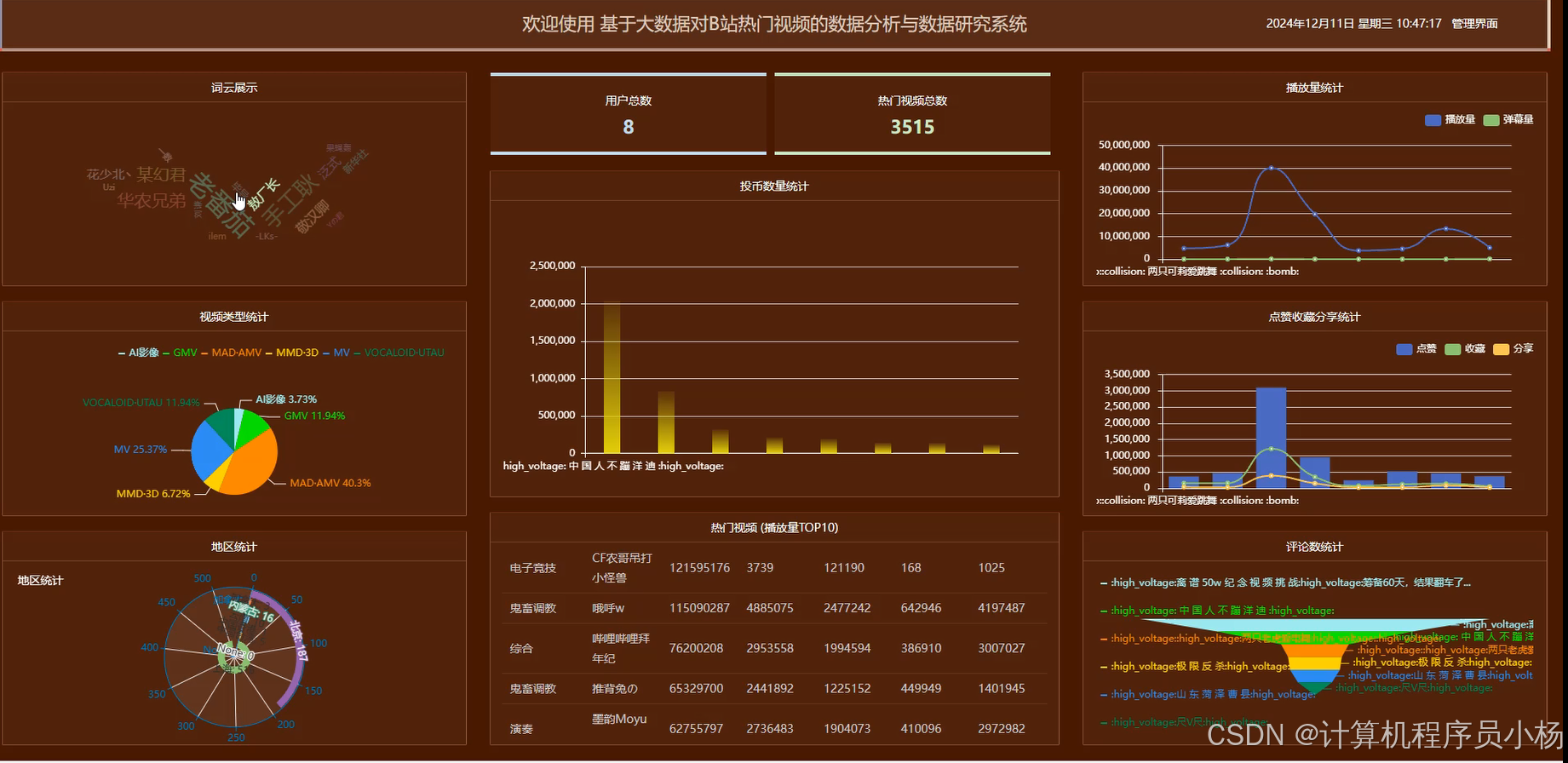Click the 综合 category cell
The height and width of the screenshot is (763, 1568).
[x=521, y=649]
